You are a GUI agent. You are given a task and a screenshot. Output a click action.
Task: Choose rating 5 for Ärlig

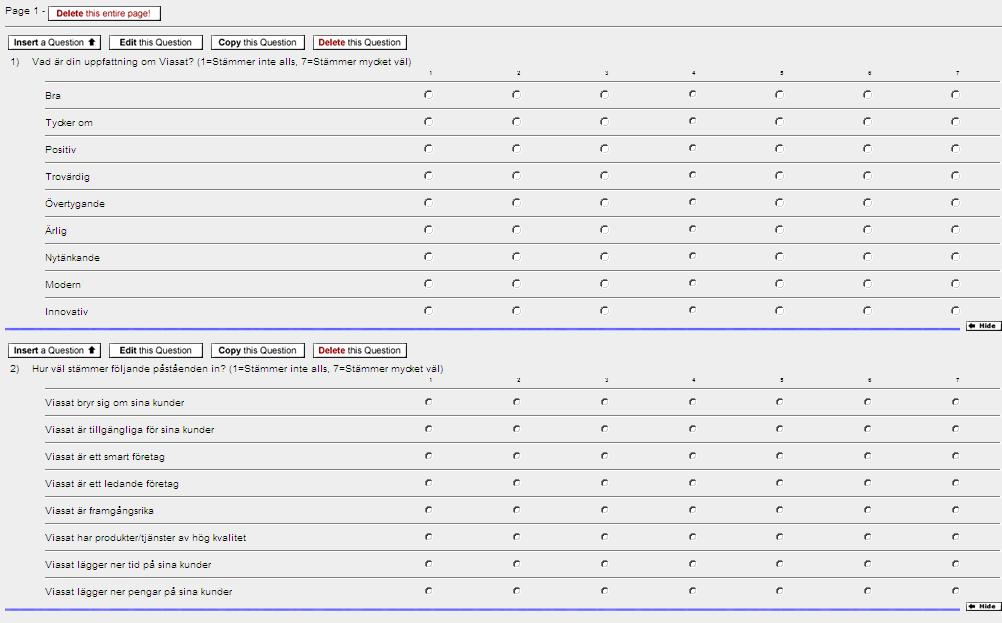pyautogui.click(x=779, y=229)
